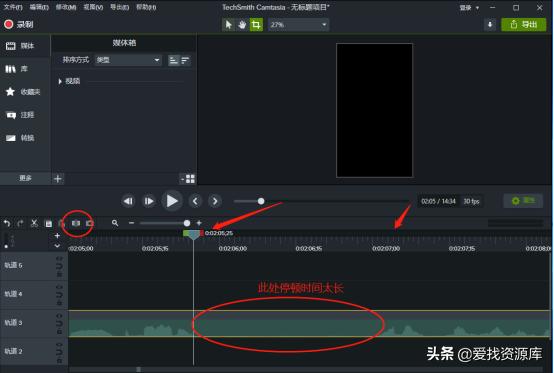Toggle the lock on 轨道 3
Image resolution: width=554 pixels, height=373 pixels.
(59, 331)
